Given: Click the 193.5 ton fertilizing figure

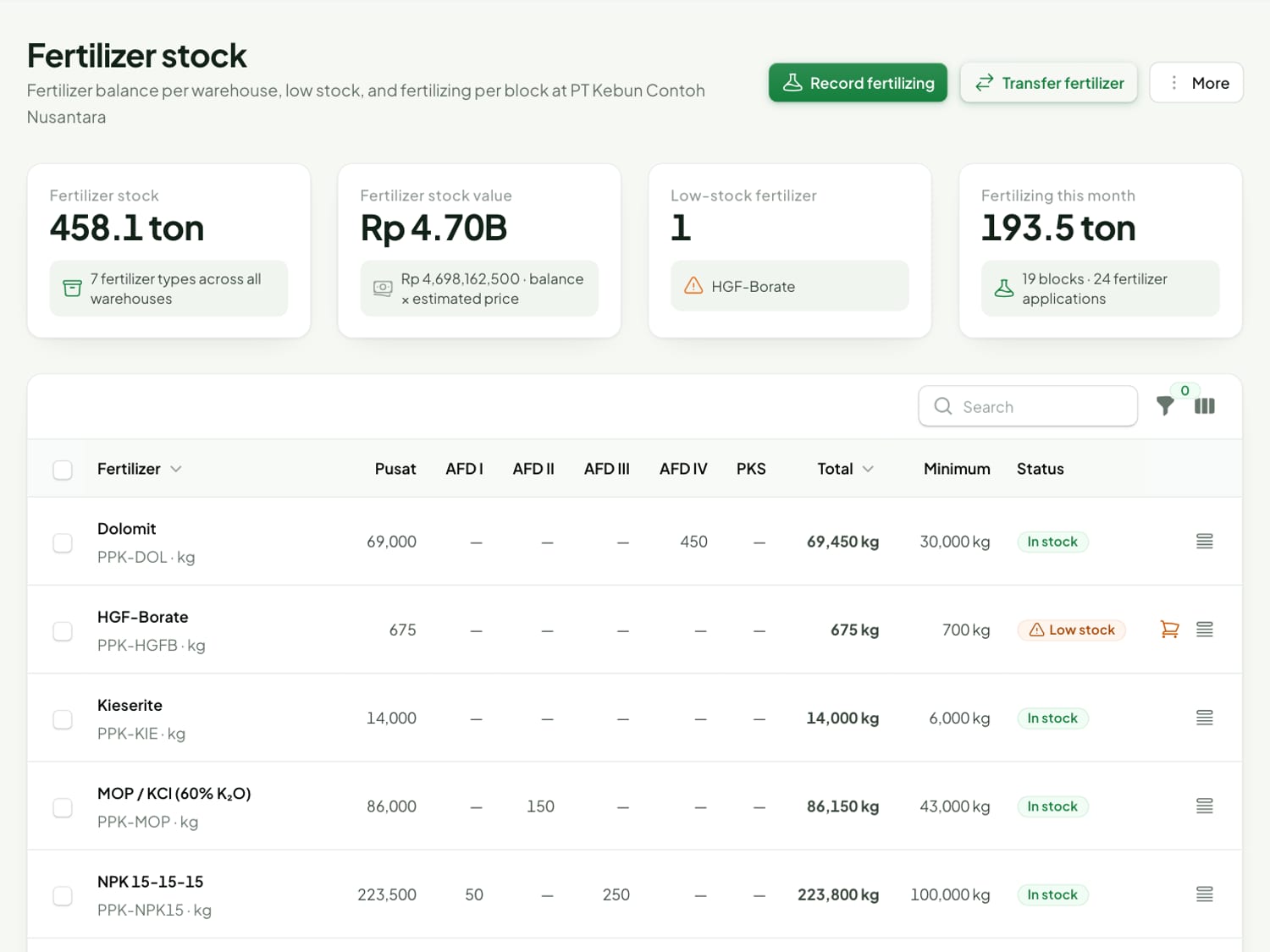Looking at the screenshot, I should (x=1058, y=228).
